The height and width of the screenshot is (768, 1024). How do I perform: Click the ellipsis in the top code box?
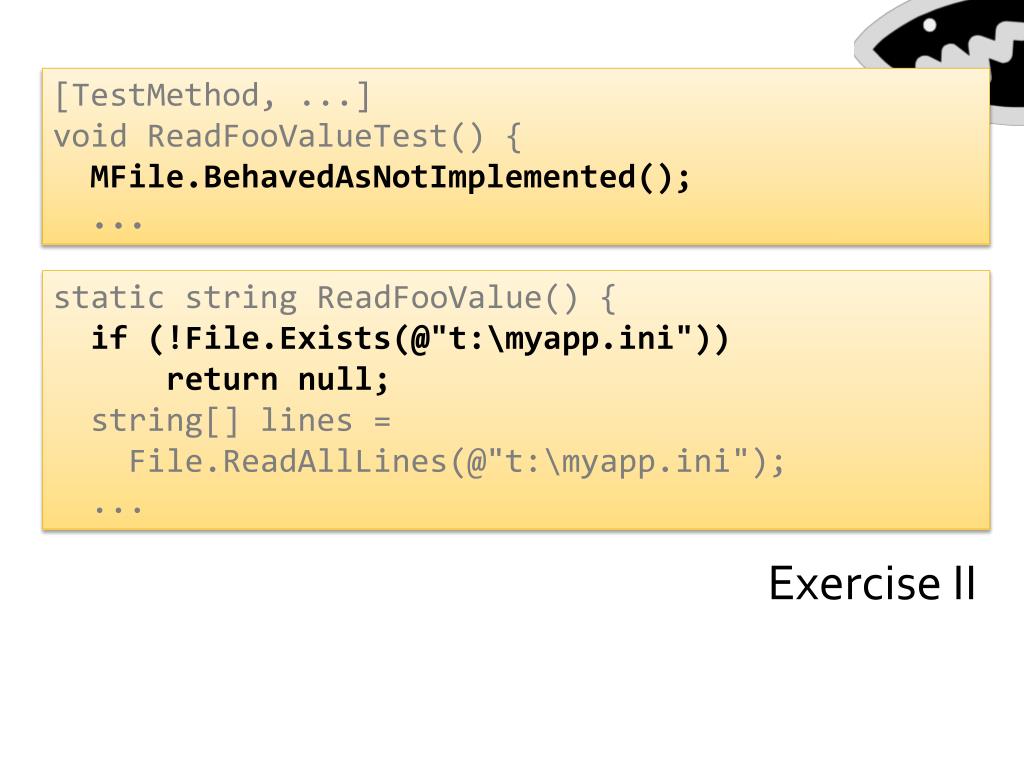point(118,224)
